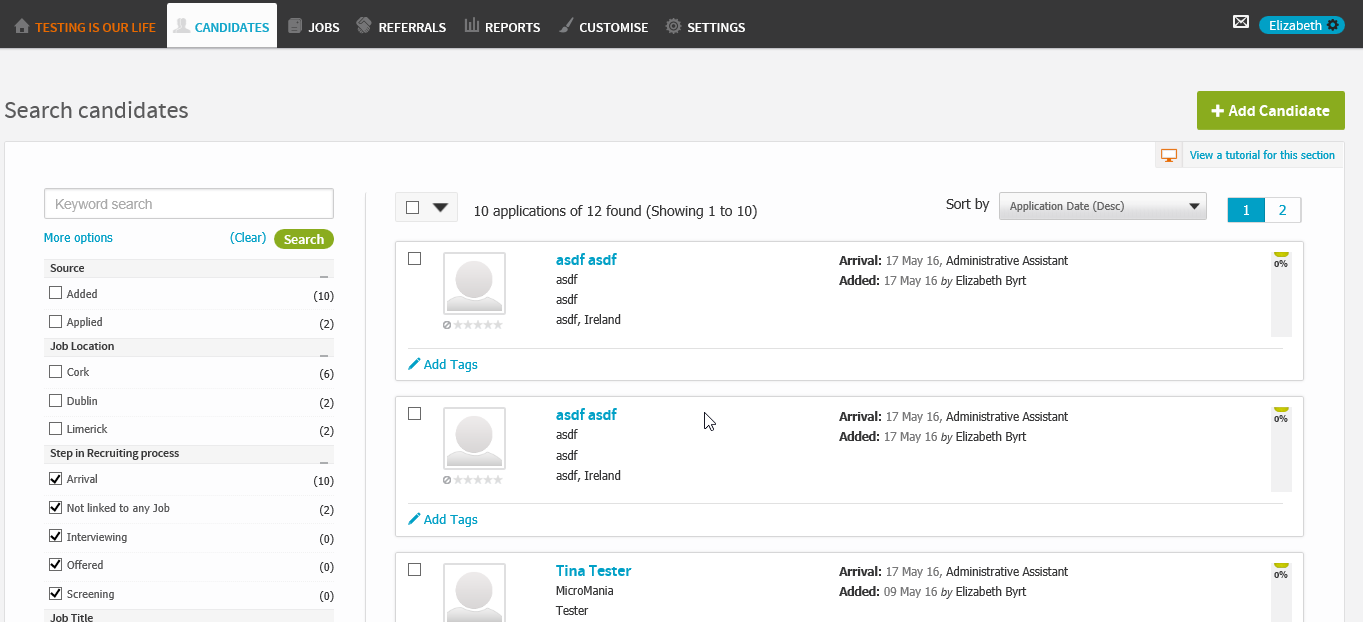The width and height of the screenshot is (1363, 622).
Task: Click the pencil icon beside first Add Tags
Action: [414, 364]
